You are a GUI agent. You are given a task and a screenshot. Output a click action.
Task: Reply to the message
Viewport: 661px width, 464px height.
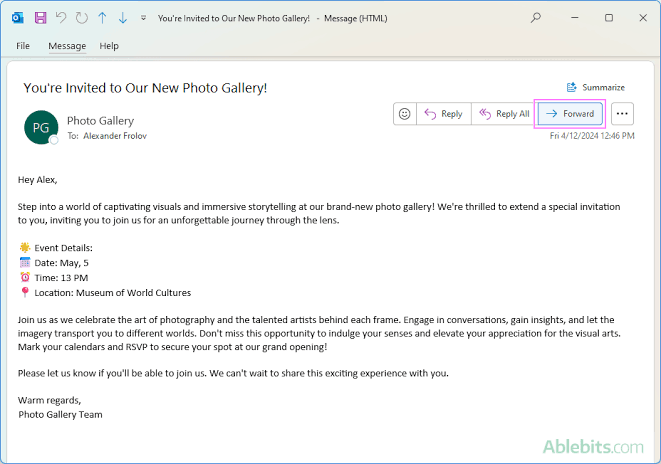click(443, 114)
